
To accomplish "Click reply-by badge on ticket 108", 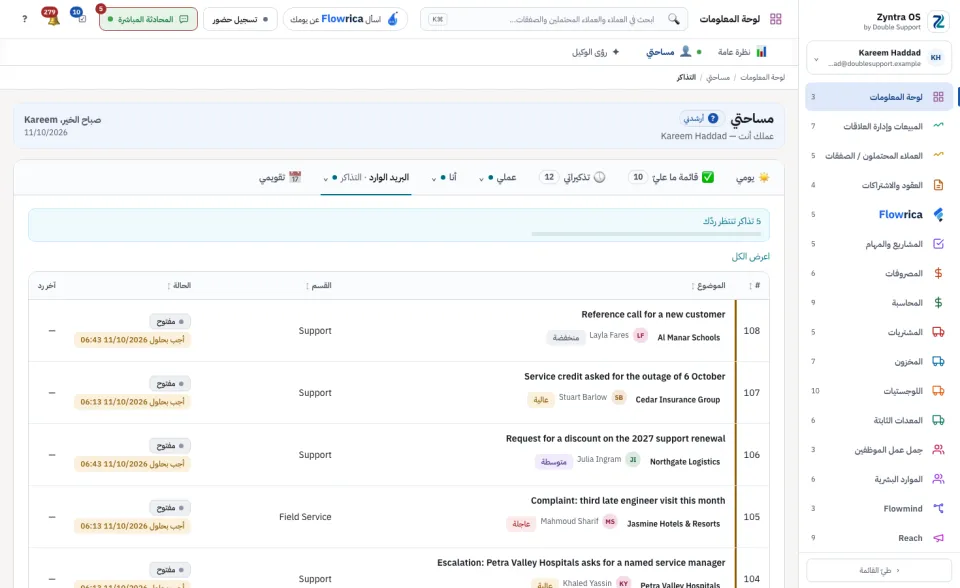I will (x=132, y=339).
